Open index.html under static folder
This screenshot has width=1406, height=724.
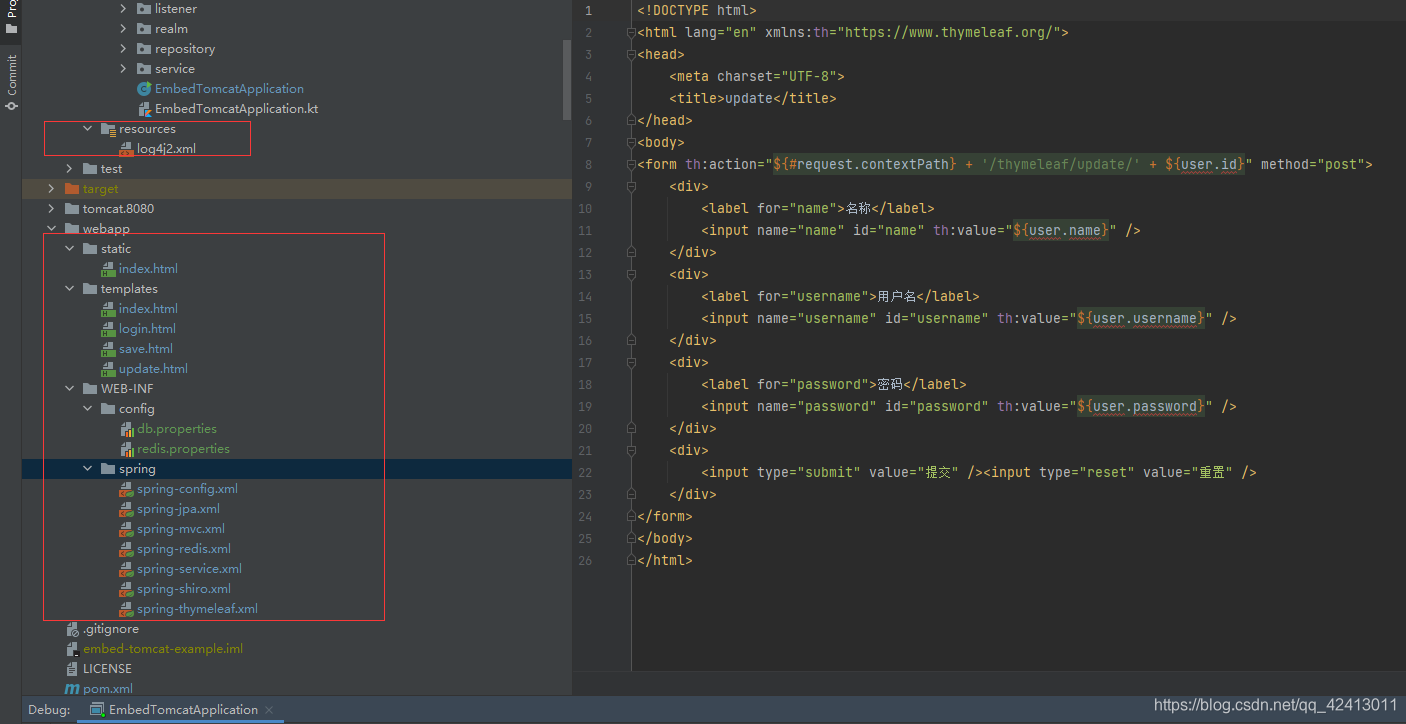(x=148, y=269)
